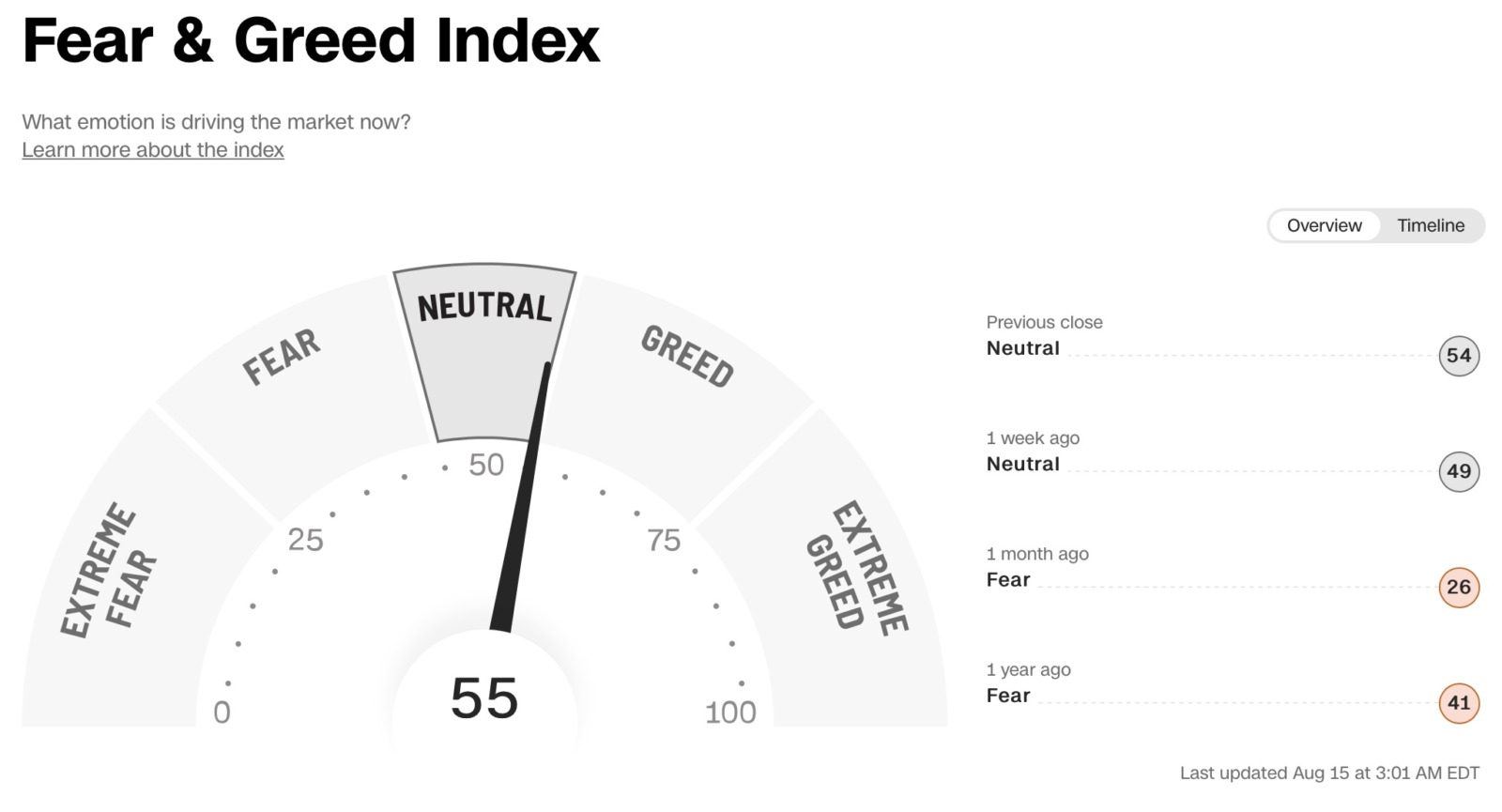
Task: Click the current index value 55
Action: tap(484, 699)
